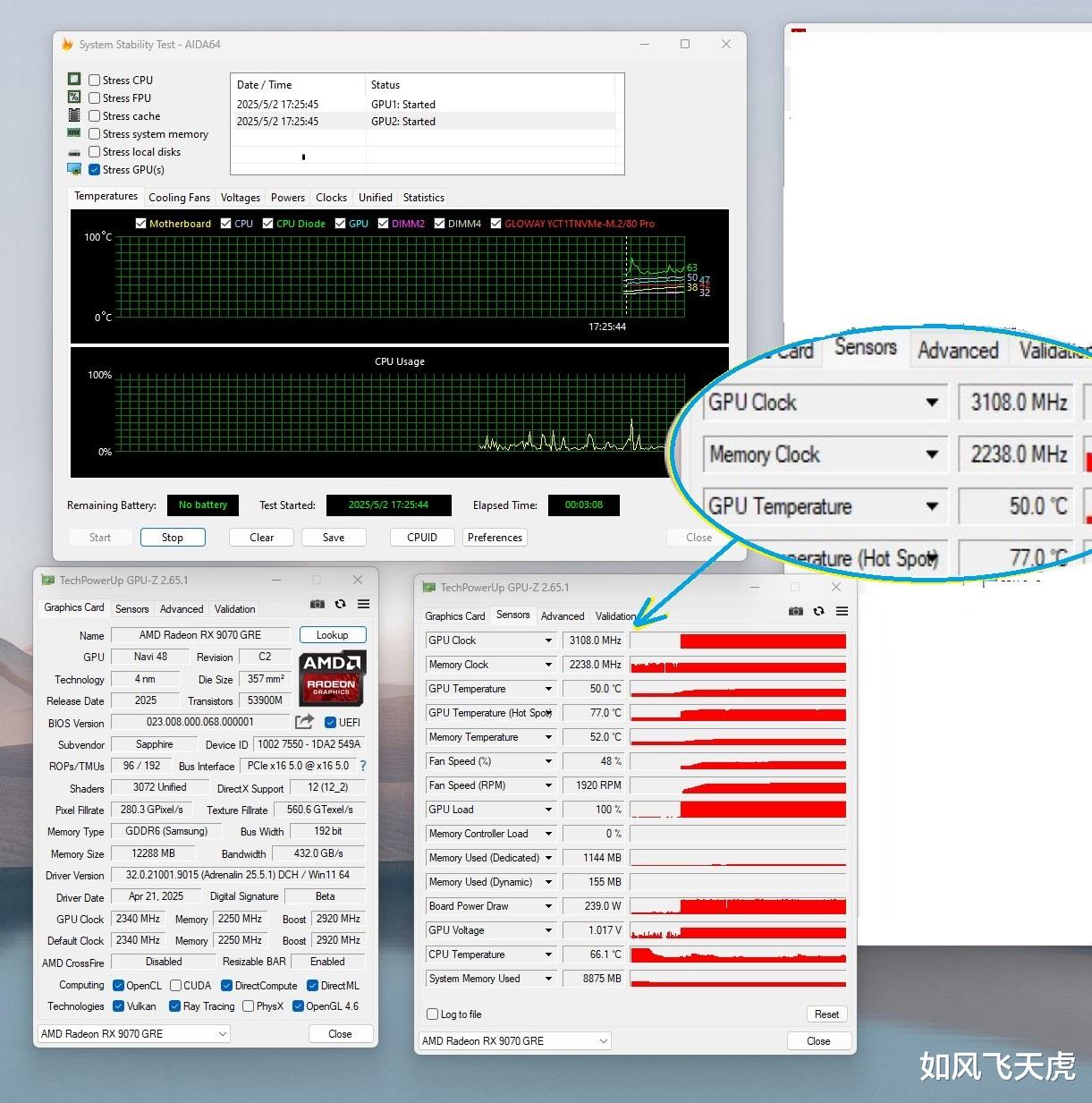Screen dimensions: 1092x1103
Task: Open the Memory Clock sensor dropdown
Action: click(548, 665)
